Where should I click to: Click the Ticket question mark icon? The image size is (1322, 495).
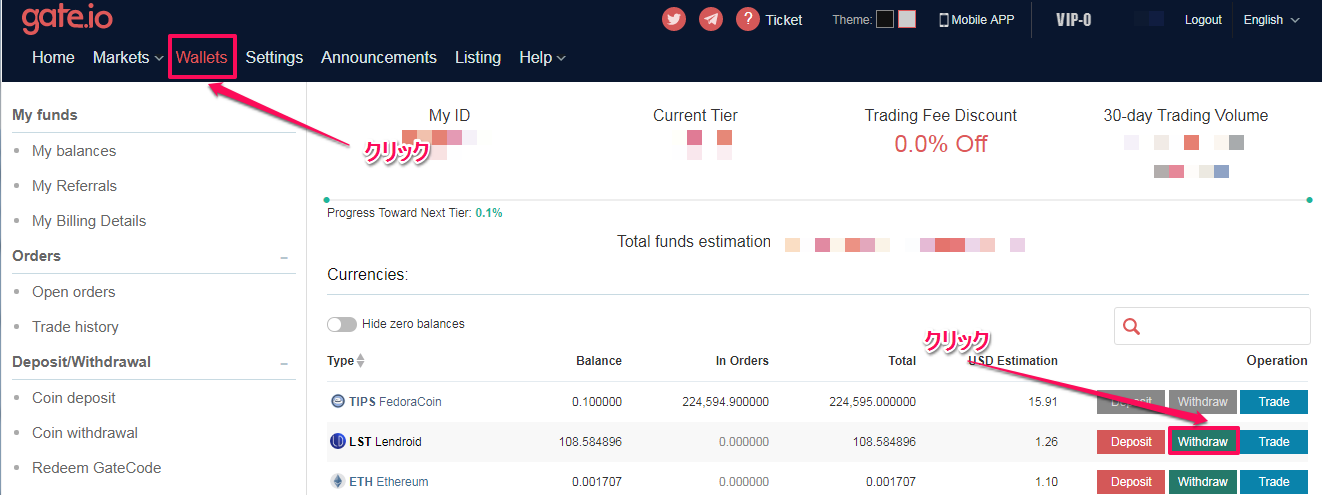tap(748, 19)
